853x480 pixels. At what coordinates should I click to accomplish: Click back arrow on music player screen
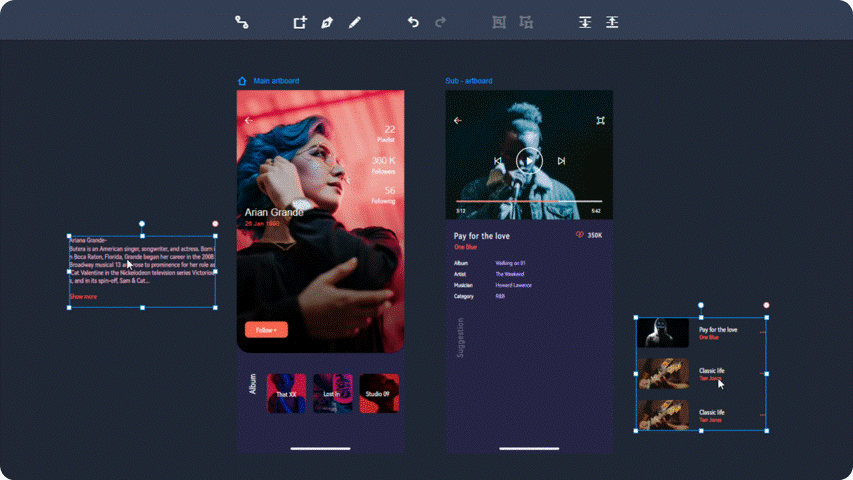point(458,120)
